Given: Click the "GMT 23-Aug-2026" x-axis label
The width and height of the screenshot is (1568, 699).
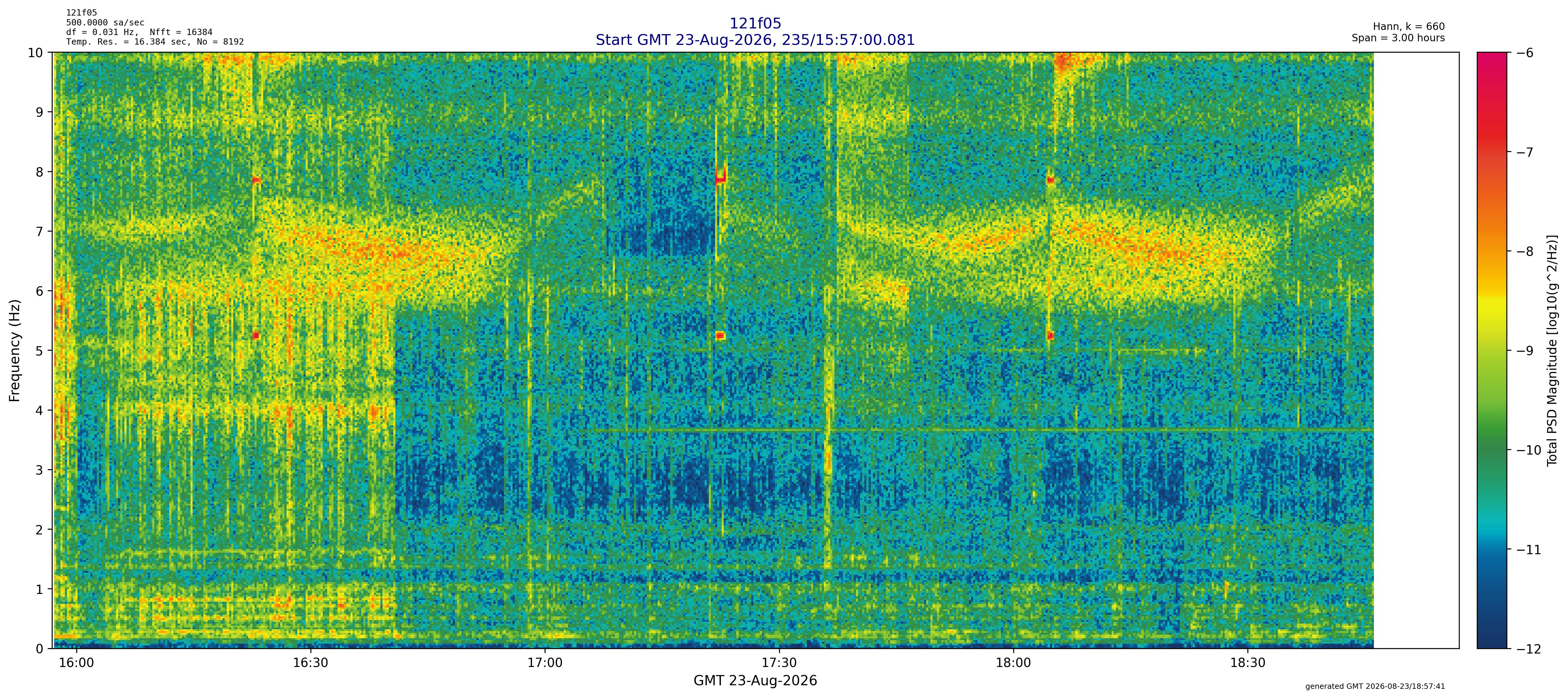Looking at the screenshot, I should point(755,681).
